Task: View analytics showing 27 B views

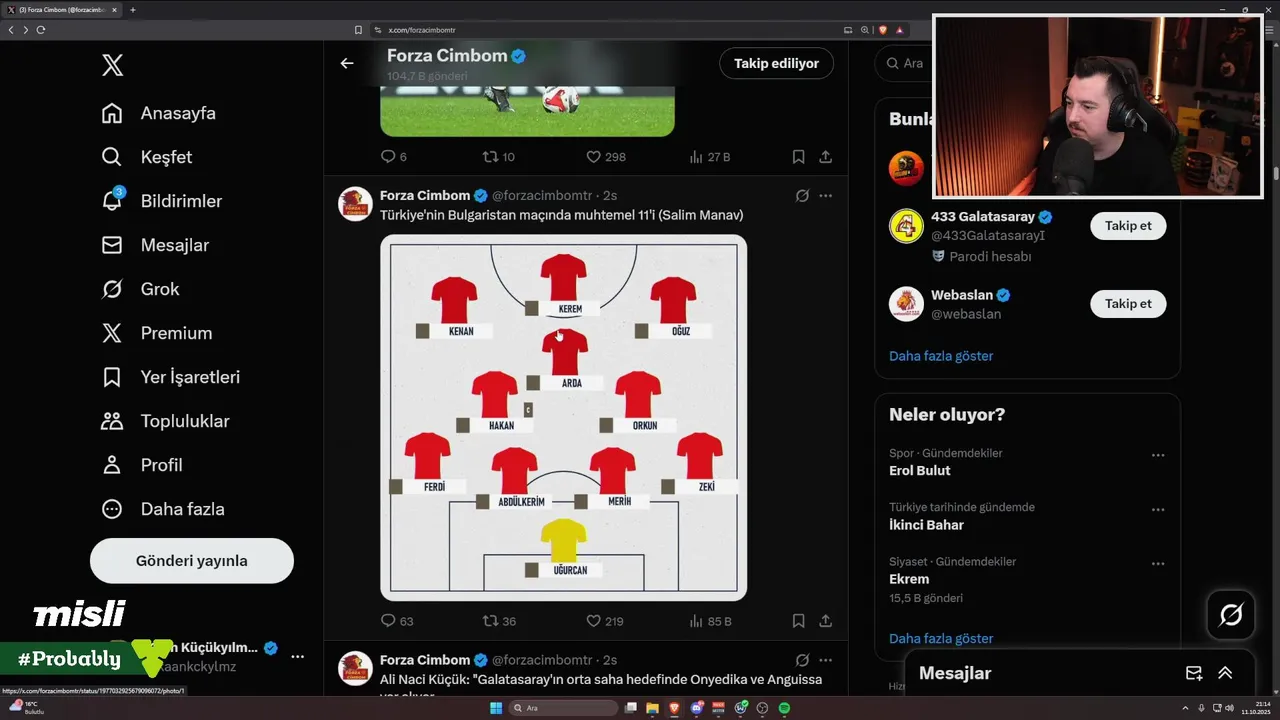Action: point(711,157)
